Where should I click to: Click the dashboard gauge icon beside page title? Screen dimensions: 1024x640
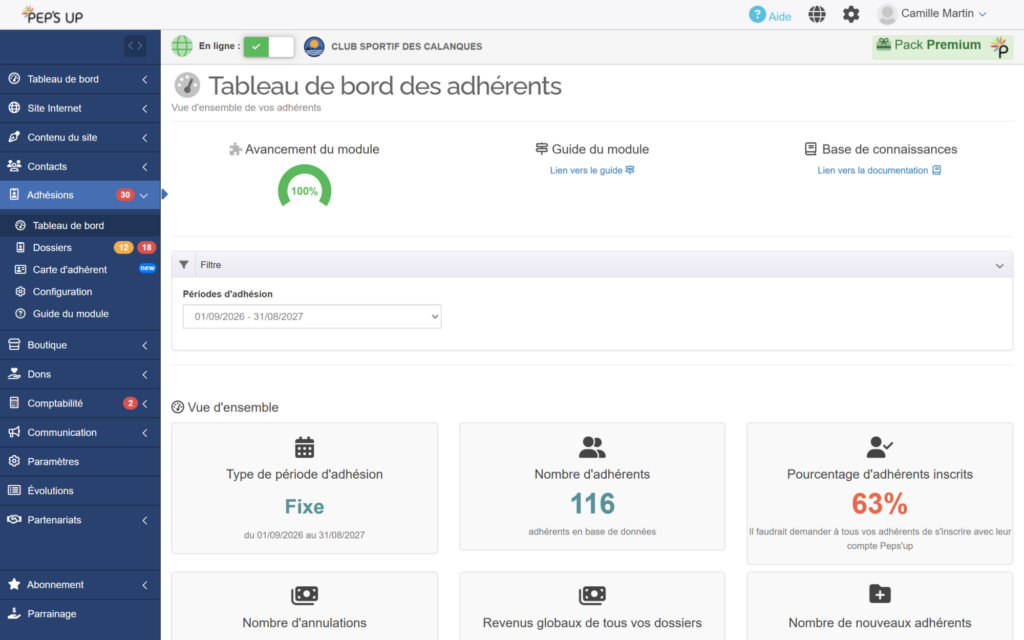point(187,86)
